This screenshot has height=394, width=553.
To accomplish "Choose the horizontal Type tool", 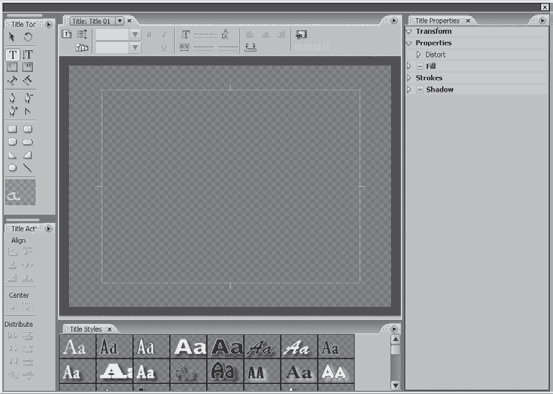I will point(12,55).
